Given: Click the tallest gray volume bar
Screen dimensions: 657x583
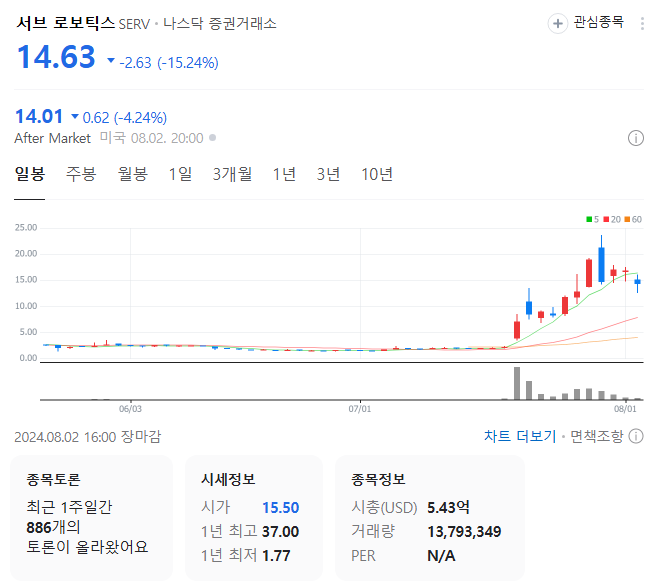Looking at the screenshot, I should point(517,384).
